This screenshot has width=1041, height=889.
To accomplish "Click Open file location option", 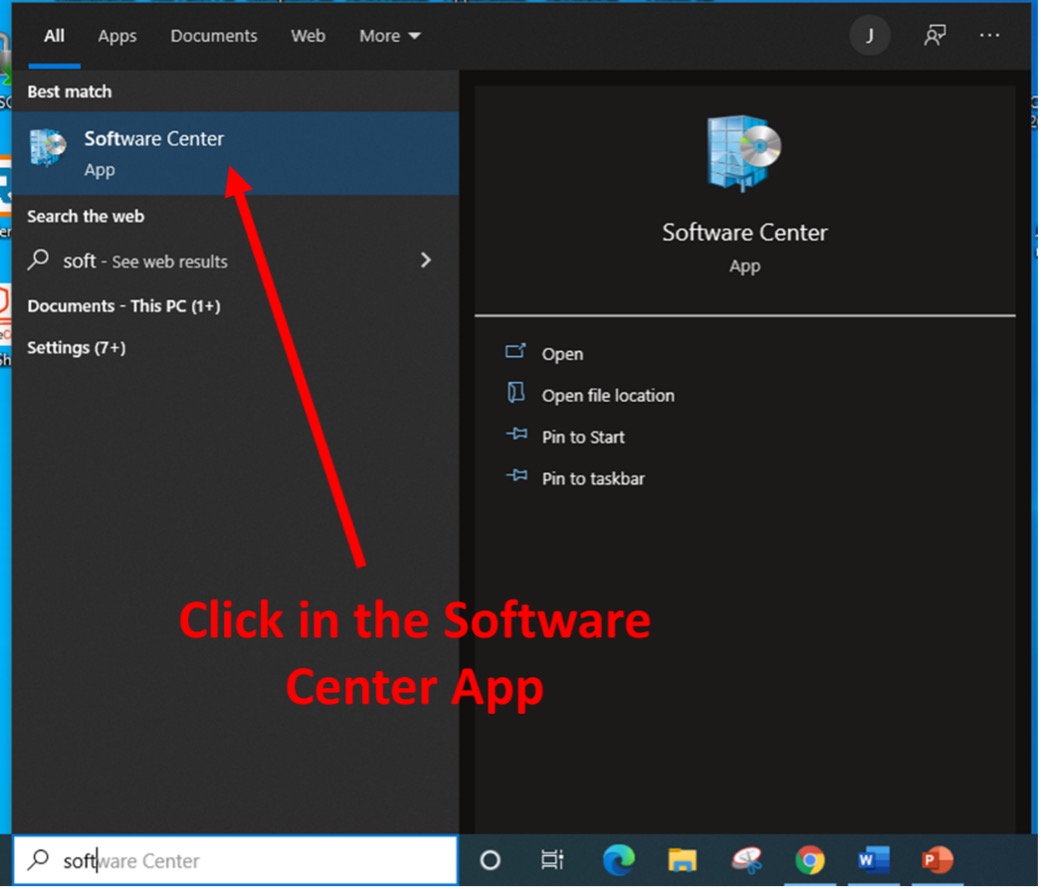I will (x=607, y=396).
